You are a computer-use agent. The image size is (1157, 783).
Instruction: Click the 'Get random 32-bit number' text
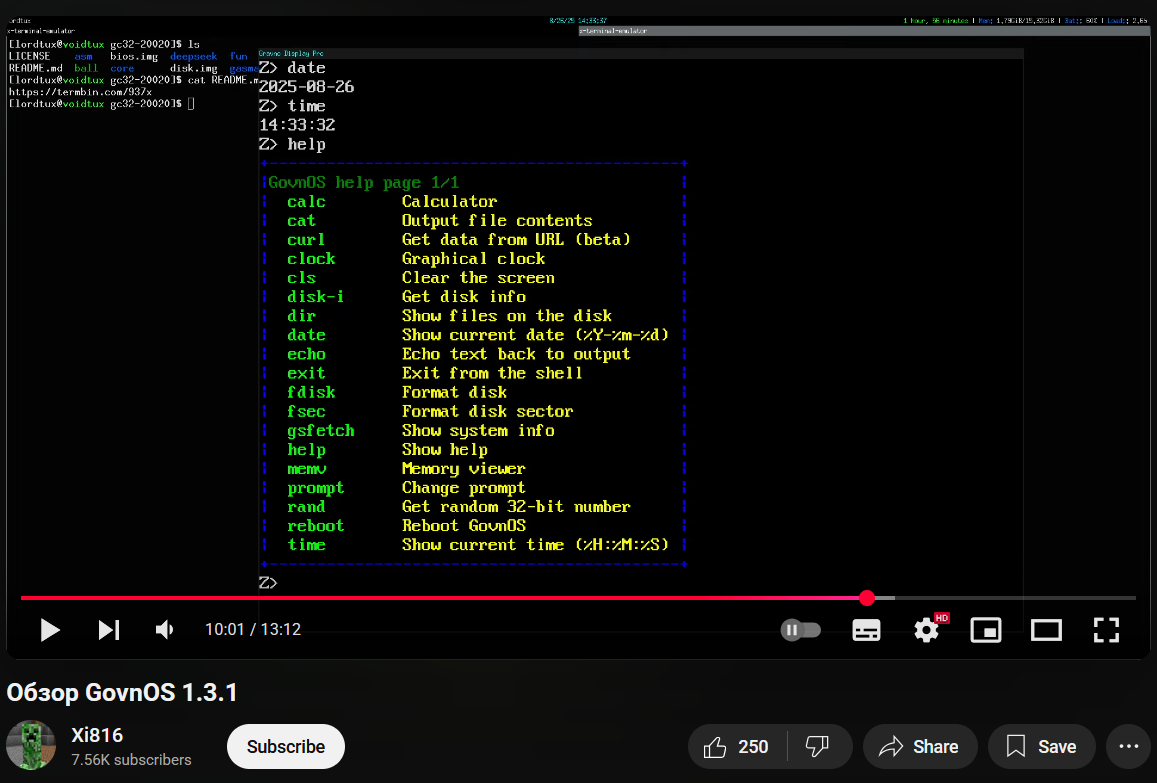click(516, 507)
